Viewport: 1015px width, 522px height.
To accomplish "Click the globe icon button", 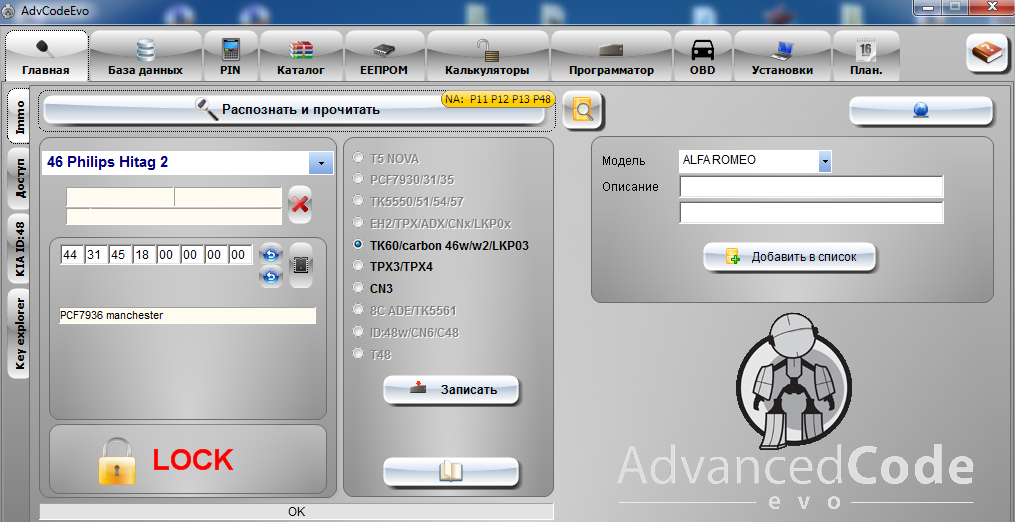I will [x=920, y=111].
